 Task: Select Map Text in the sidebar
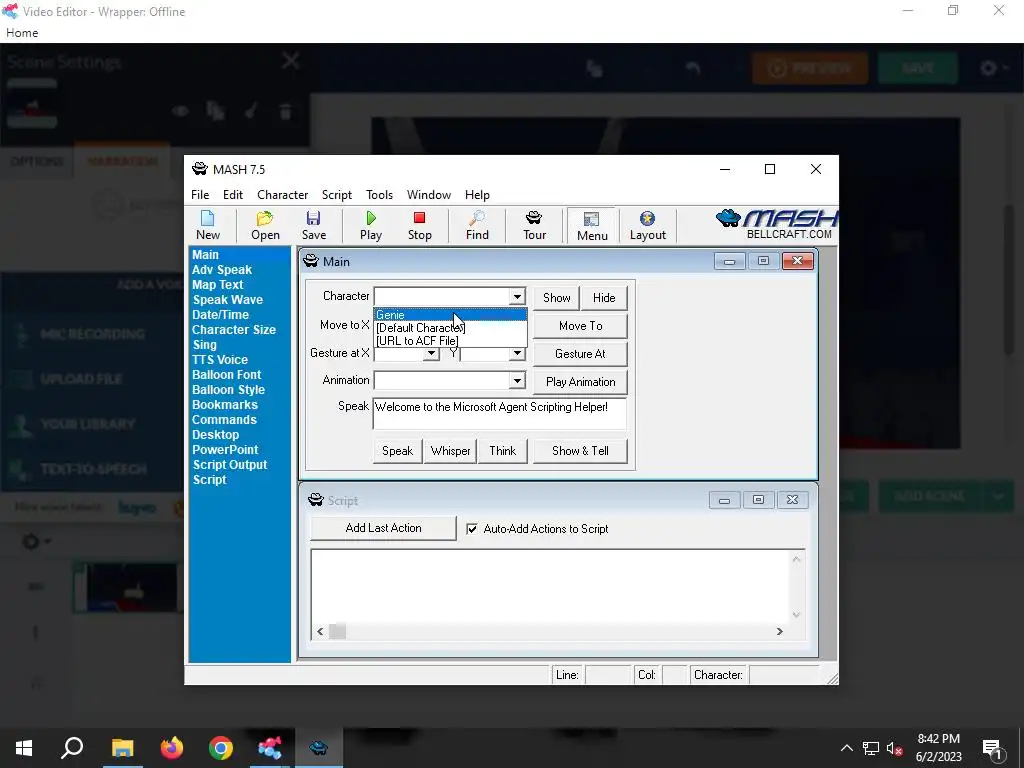(217, 285)
